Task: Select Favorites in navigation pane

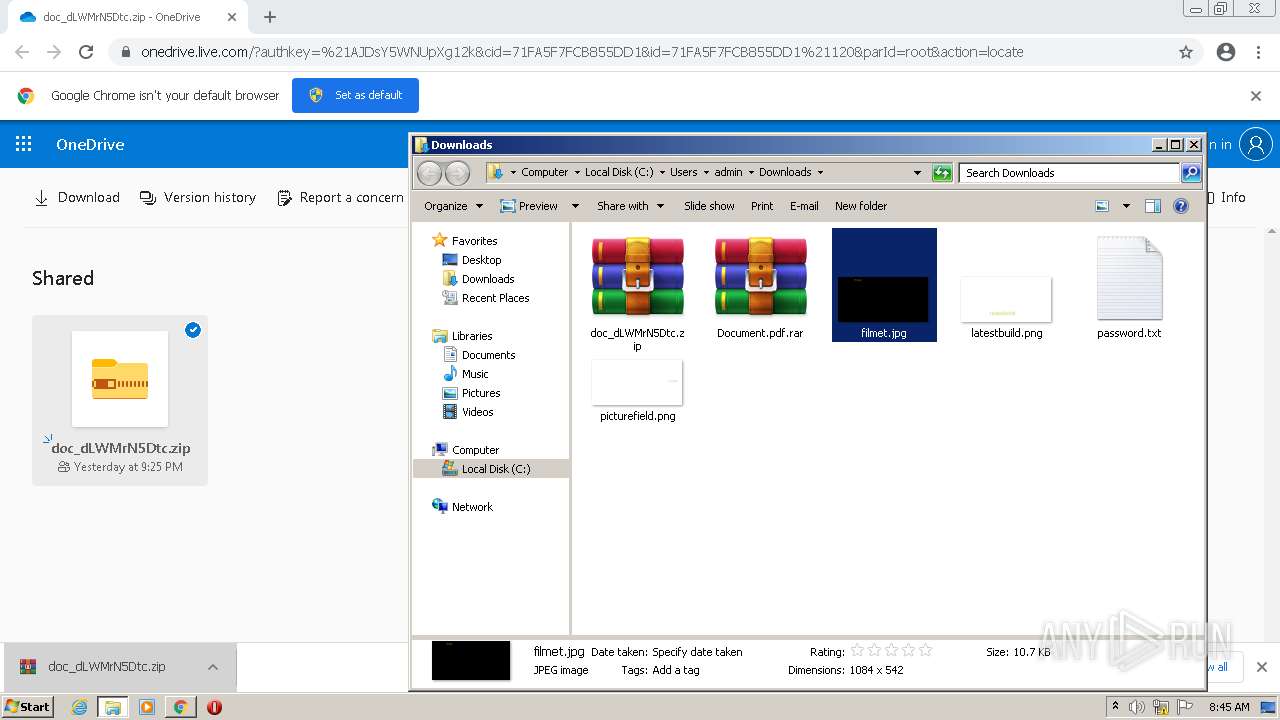Action: click(465, 241)
